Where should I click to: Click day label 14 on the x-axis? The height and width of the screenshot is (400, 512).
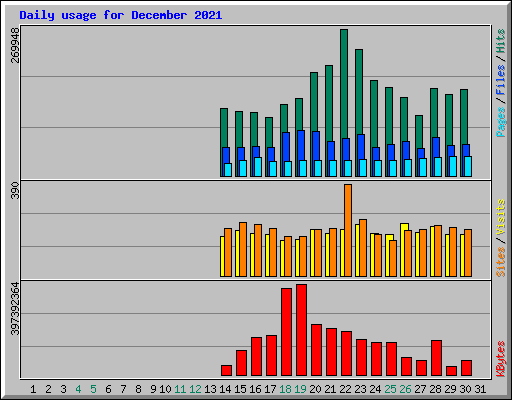(225, 389)
